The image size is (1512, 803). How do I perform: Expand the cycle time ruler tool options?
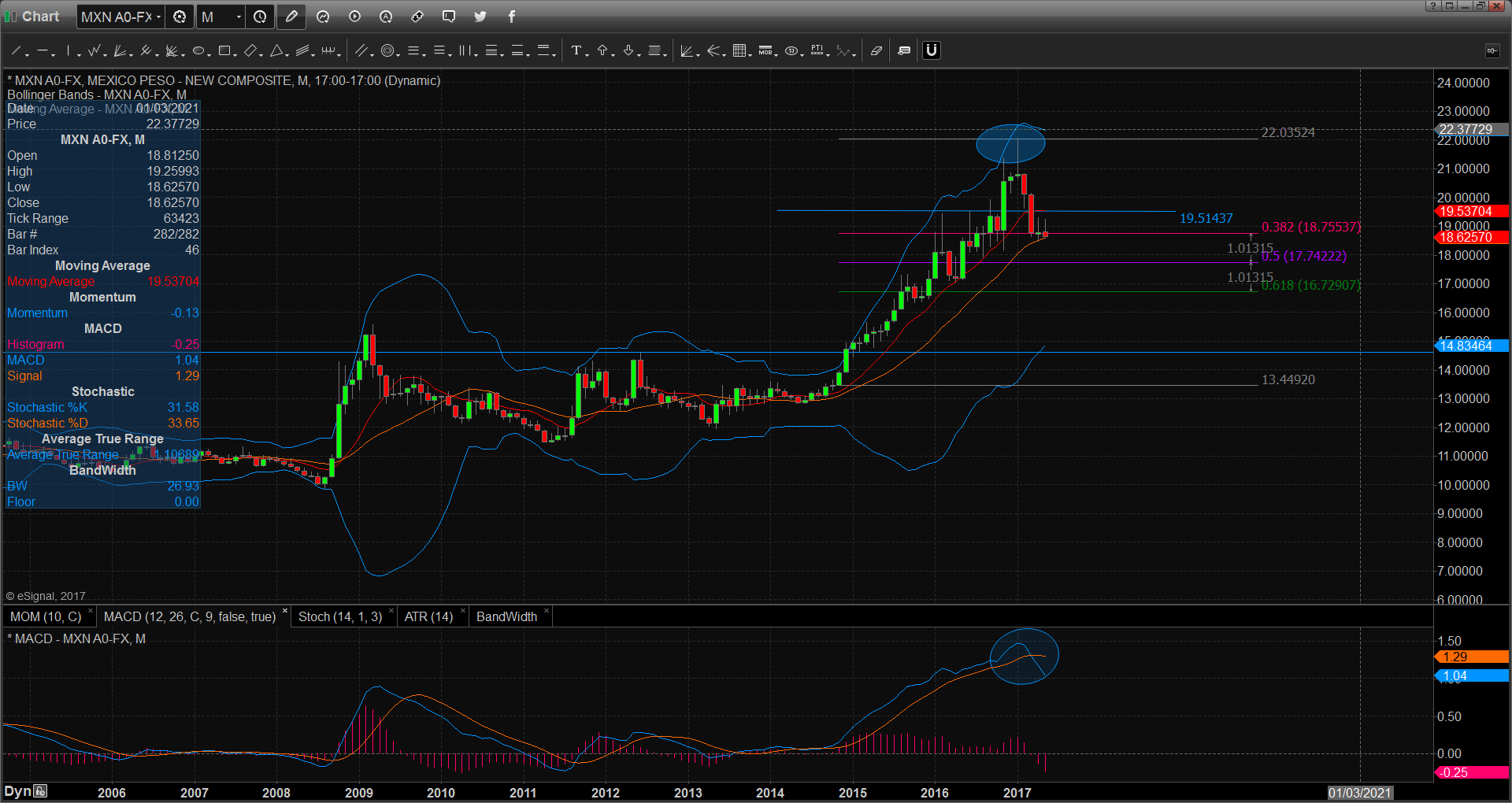coord(339,54)
